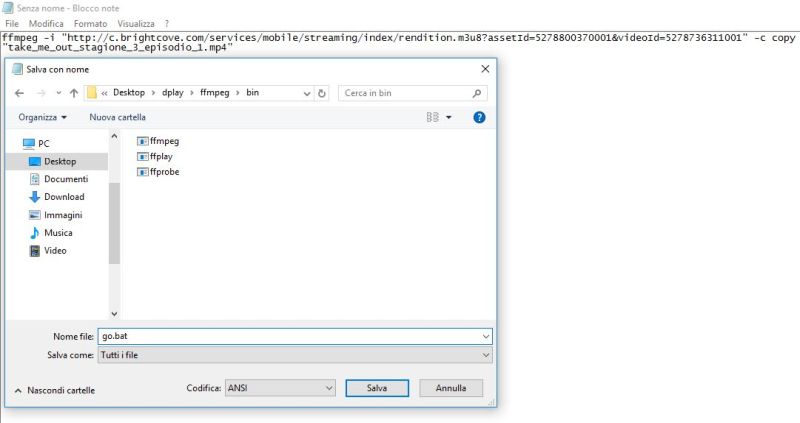Collapse folders with Nascondi cartelle
The image size is (800, 423).
tap(55, 390)
